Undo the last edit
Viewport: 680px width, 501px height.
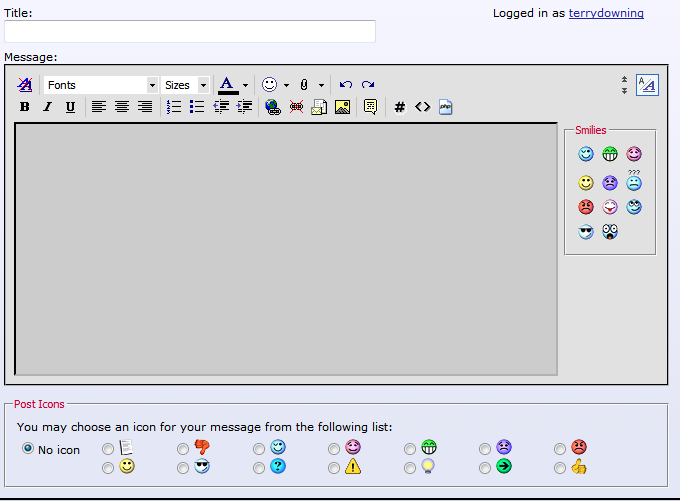346,85
